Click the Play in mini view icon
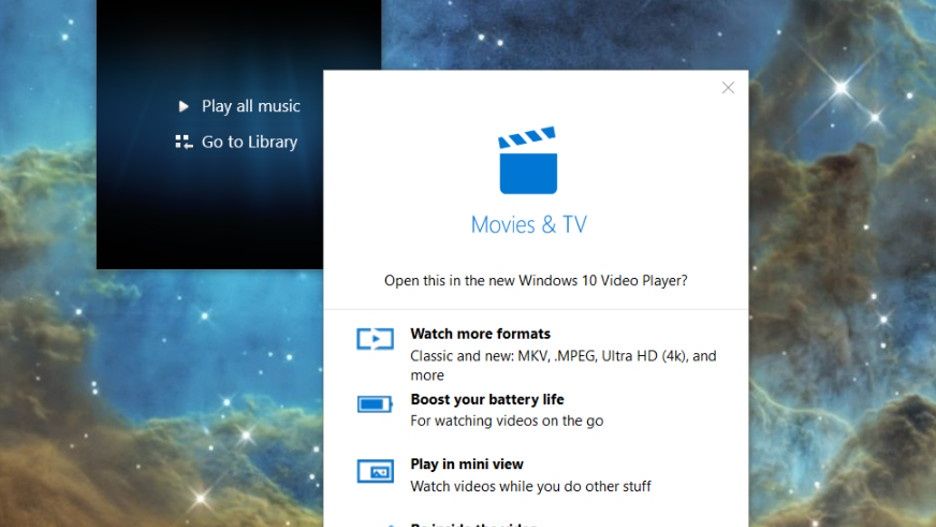Image resolution: width=936 pixels, height=527 pixels. coord(375,471)
